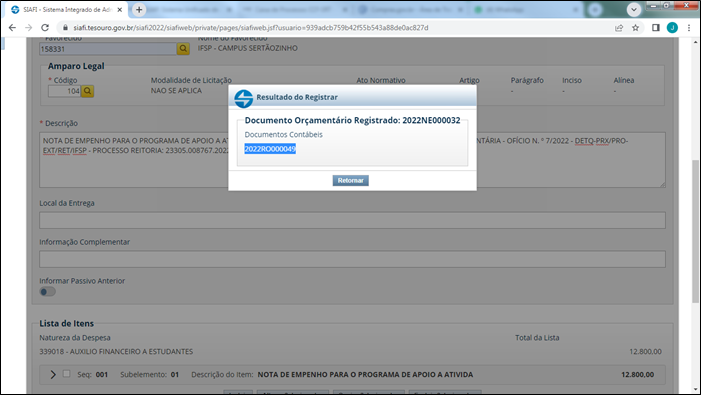Click item description NOTA DE EMPENHO row text
The image size is (701, 395).
tap(365, 374)
